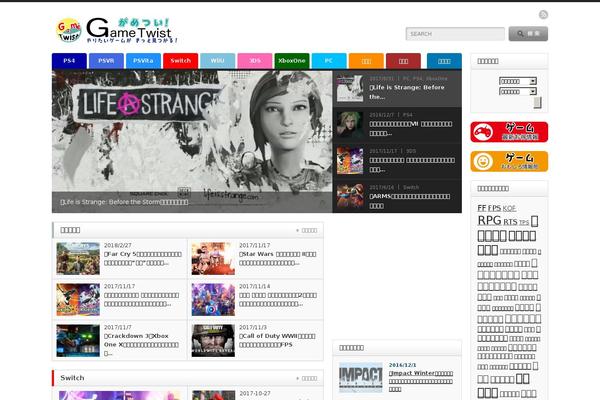Screen dimensions: 600x400
Task: Open the PSVita category tab
Action: [x=143, y=61]
